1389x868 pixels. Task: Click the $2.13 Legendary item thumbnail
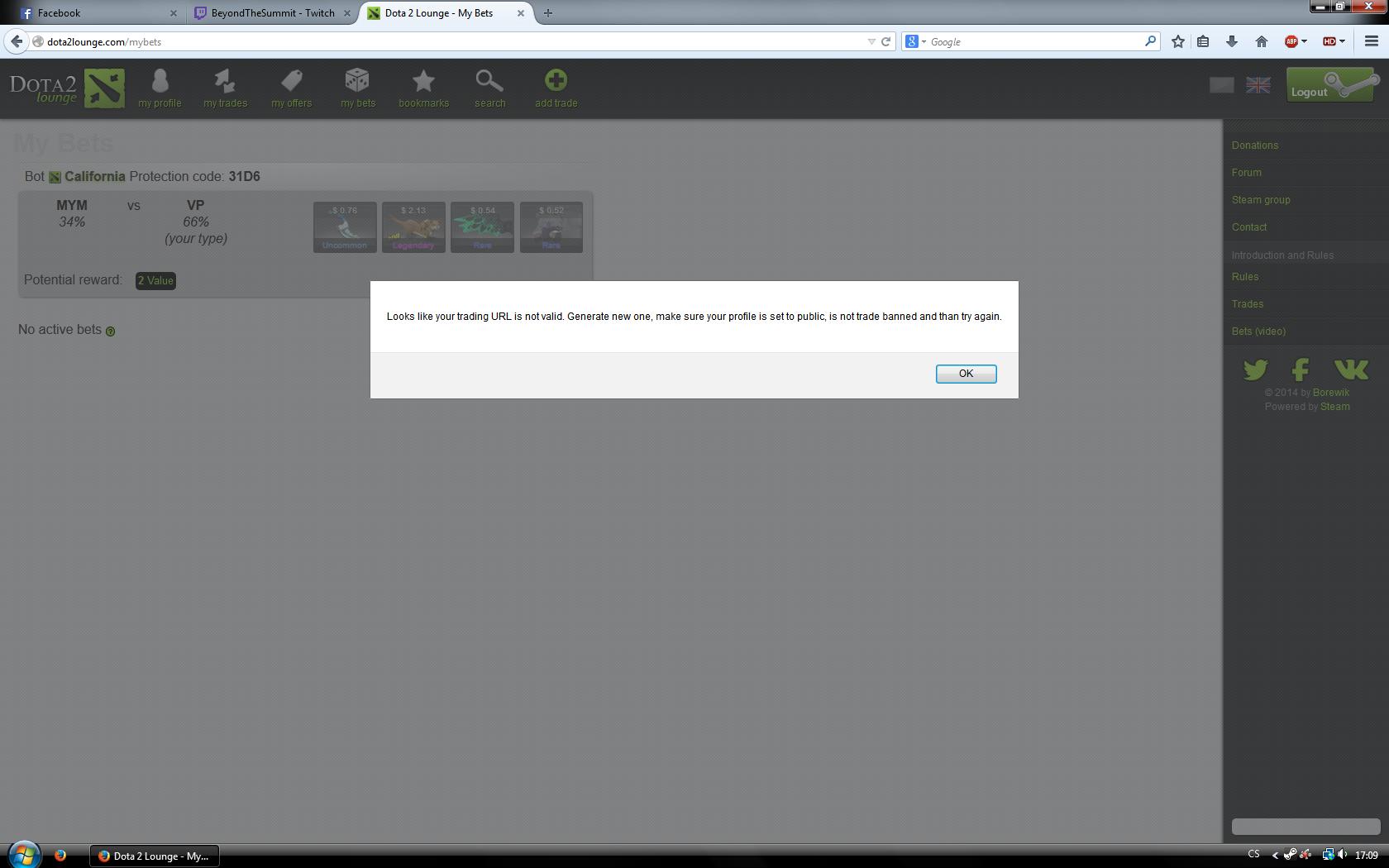click(413, 227)
